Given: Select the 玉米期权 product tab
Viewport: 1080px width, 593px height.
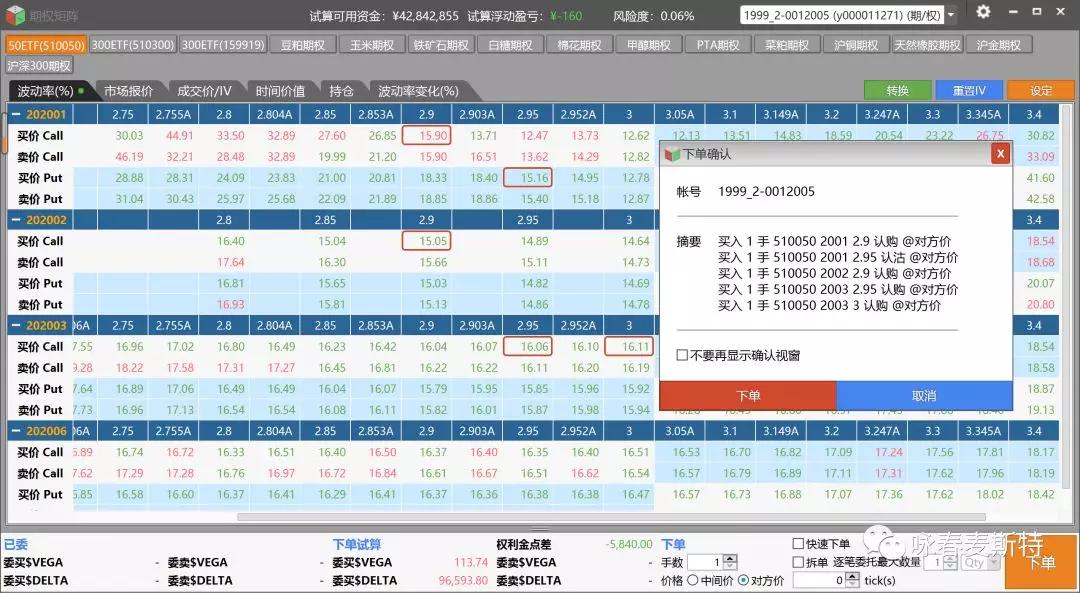Looking at the screenshot, I should pos(372,45).
